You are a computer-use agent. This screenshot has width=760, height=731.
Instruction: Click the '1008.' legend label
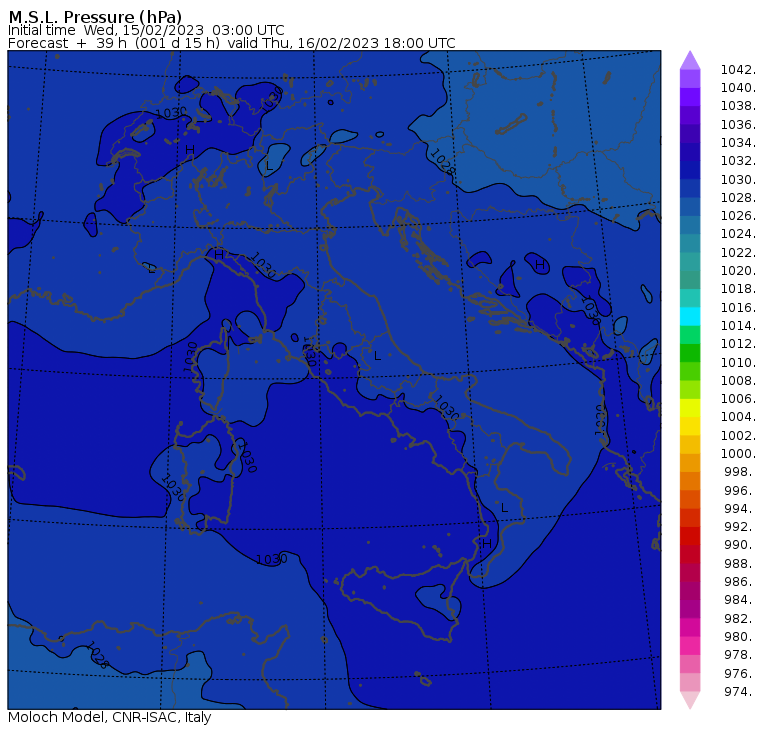pyautogui.click(x=738, y=381)
